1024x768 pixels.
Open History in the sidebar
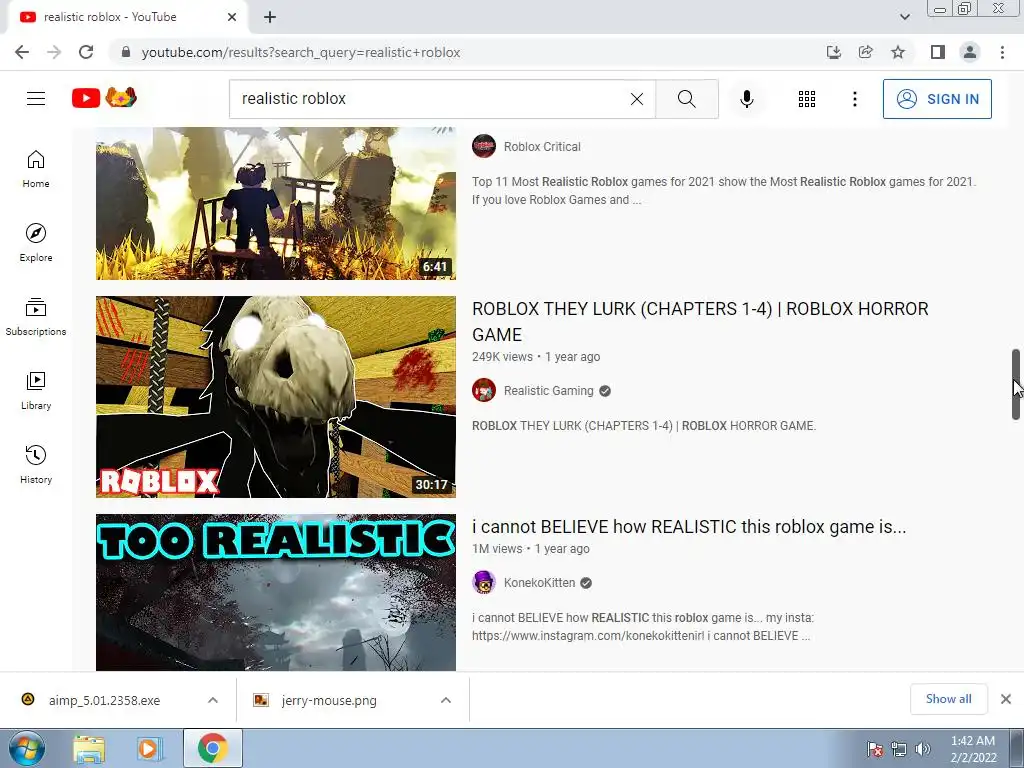click(x=36, y=464)
